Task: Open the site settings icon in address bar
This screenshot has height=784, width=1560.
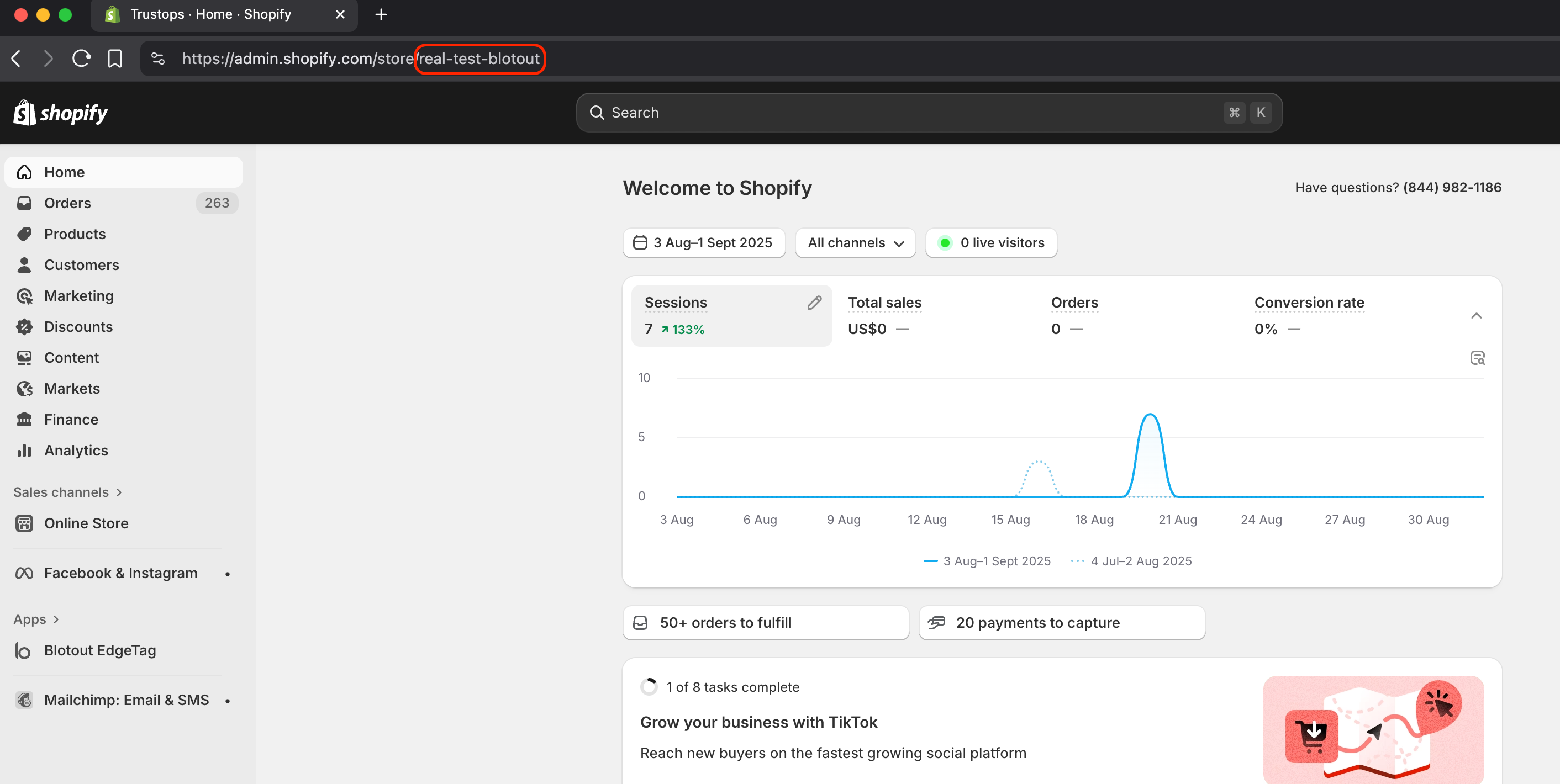Action: [x=158, y=59]
